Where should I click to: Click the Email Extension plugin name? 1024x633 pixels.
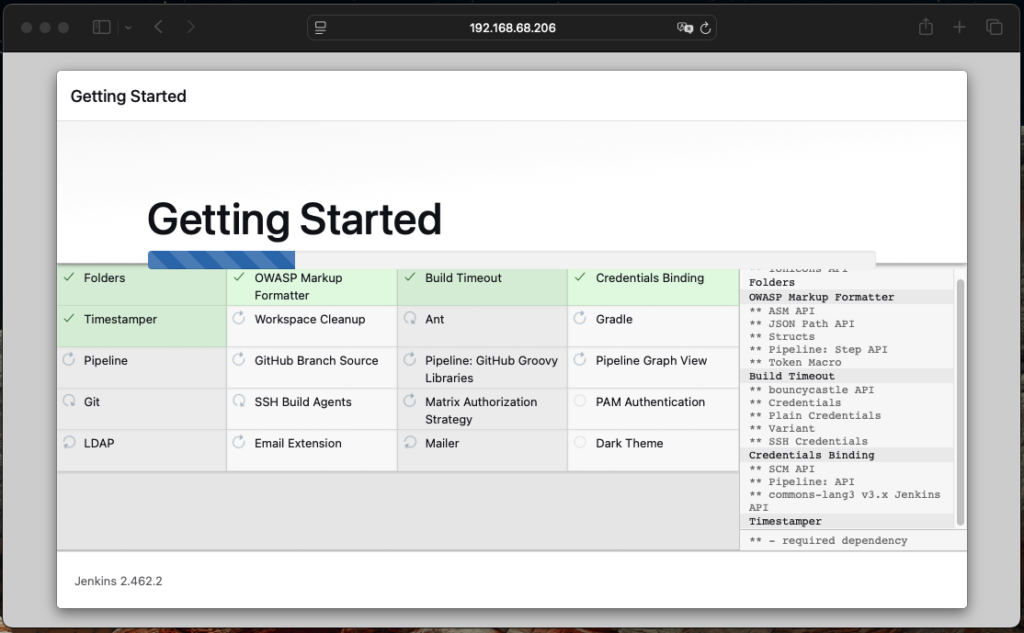298,443
